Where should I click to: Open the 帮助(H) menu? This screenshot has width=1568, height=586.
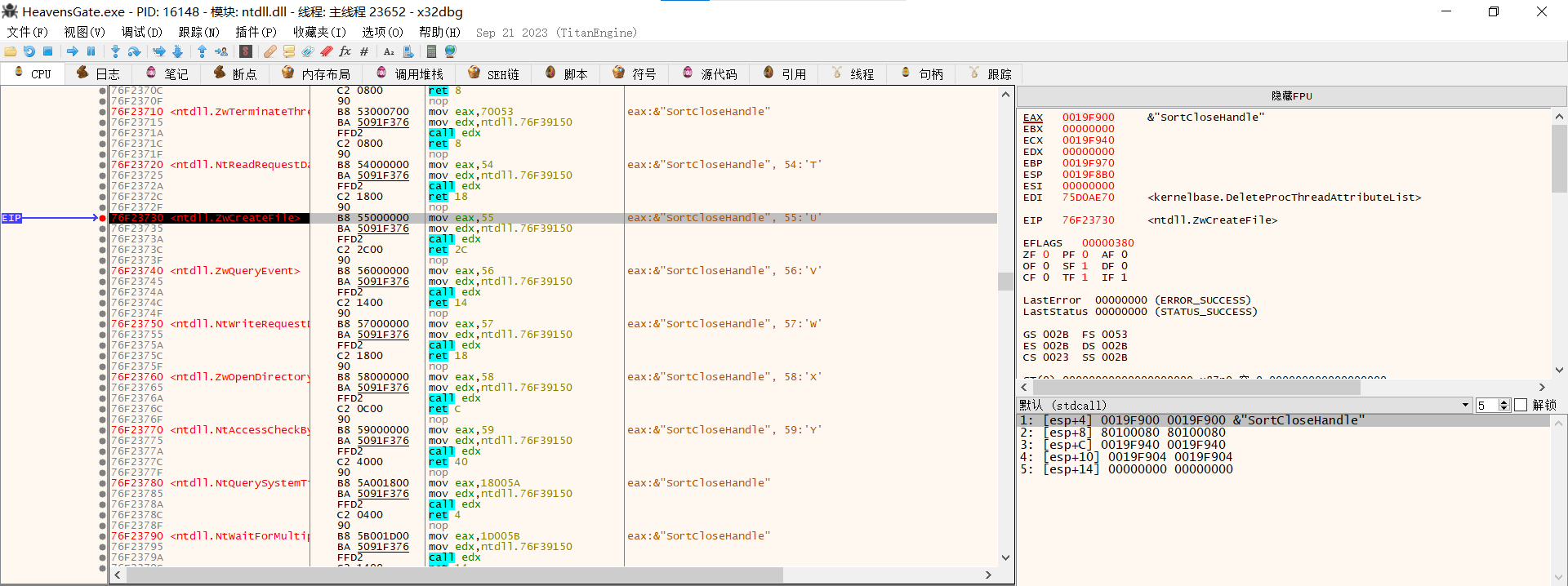click(x=439, y=32)
